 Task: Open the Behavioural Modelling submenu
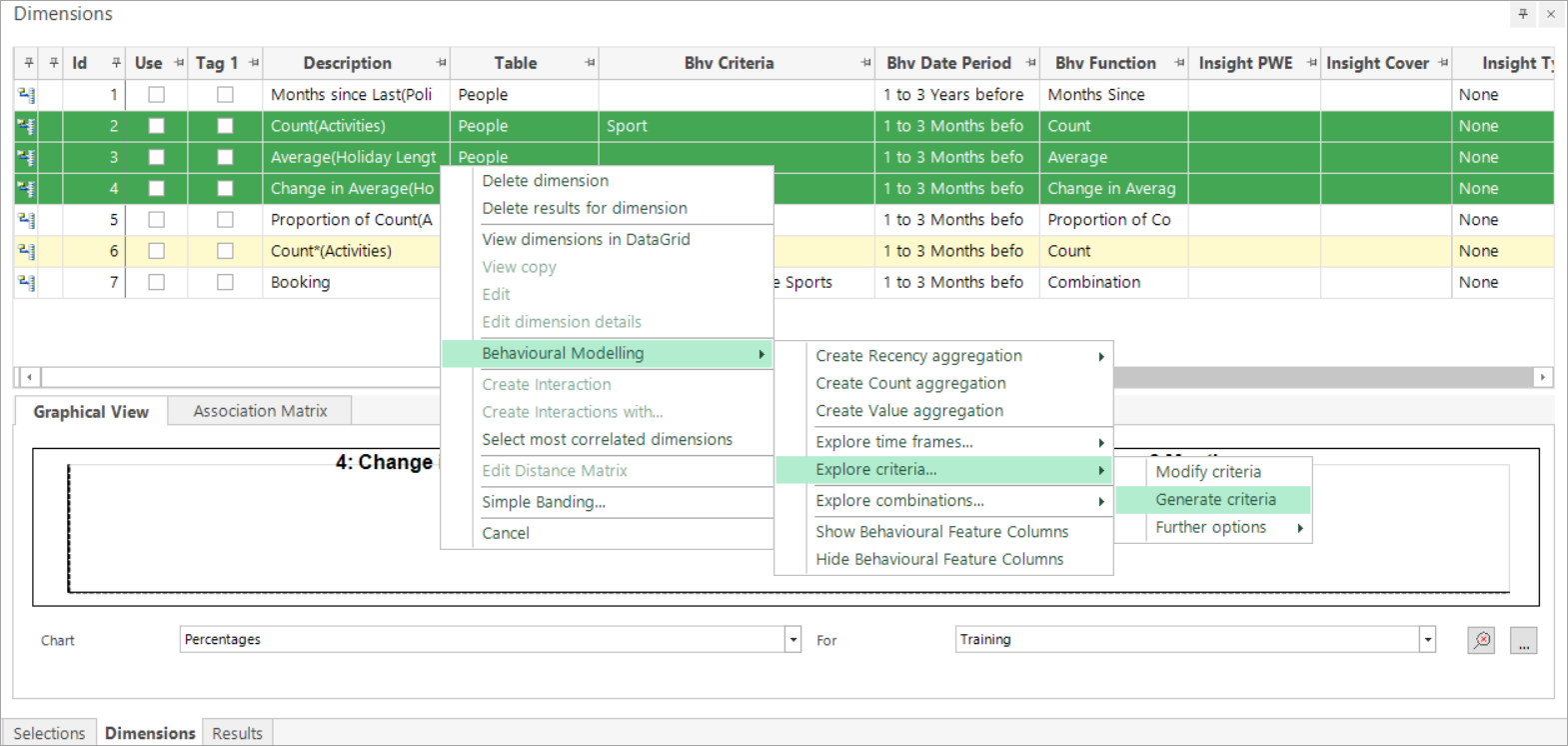click(x=608, y=354)
